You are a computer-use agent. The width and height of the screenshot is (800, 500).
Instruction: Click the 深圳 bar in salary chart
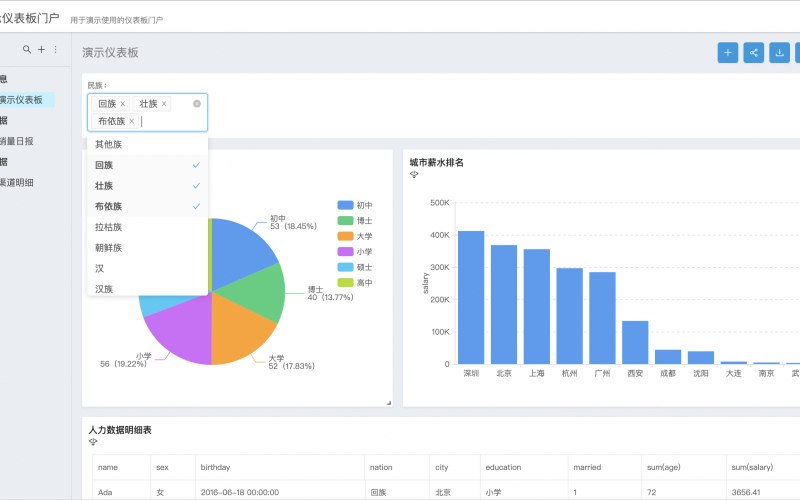click(x=471, y=297)
